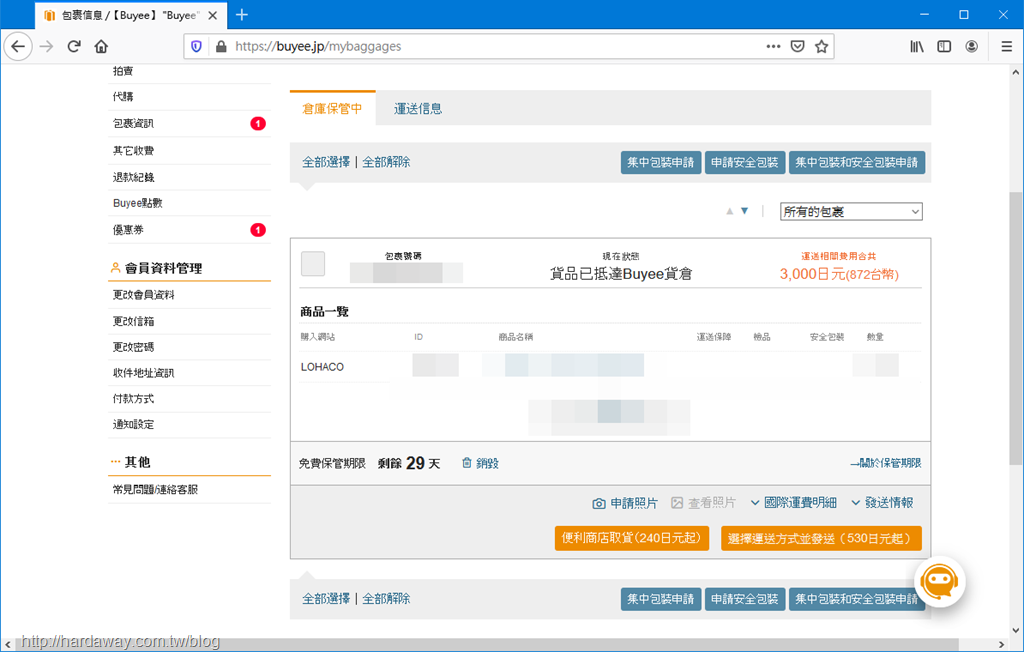The width and height of the screenshot is (1024, 652).
Task: Click the camera icon for 申請照片
Action: pos(598,503)
